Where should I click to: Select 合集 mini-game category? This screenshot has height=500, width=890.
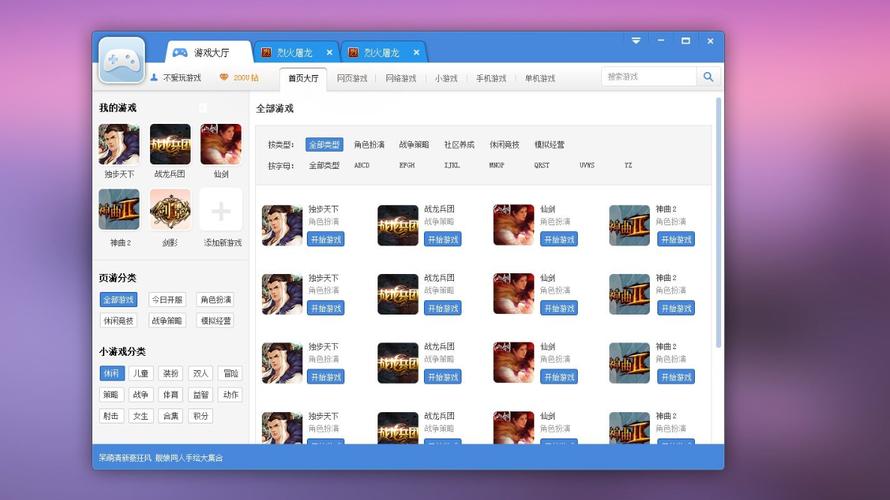[x=171, y=416]
